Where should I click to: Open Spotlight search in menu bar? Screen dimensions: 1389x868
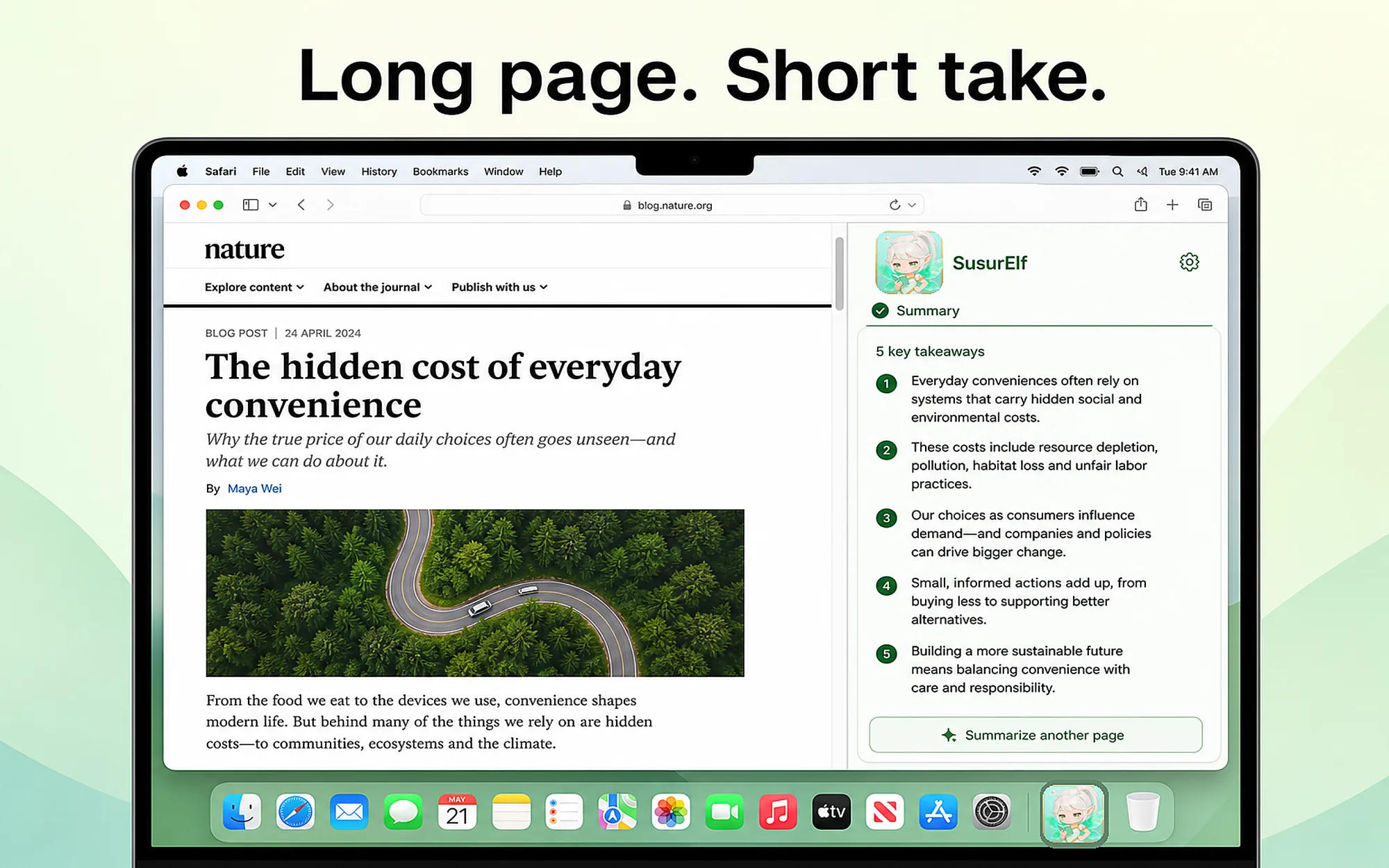1117,172
